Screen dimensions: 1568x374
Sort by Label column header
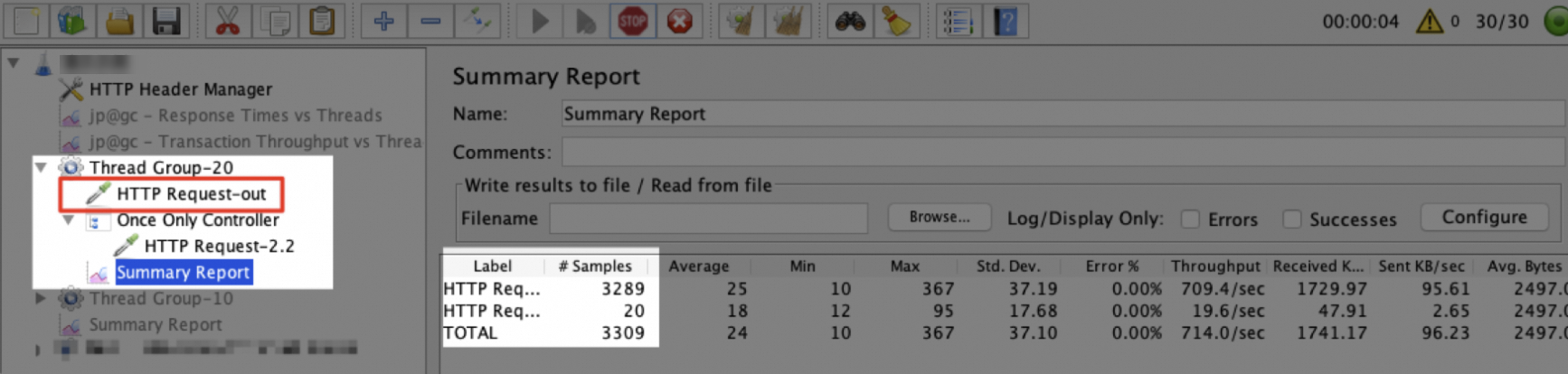(493, 266)
